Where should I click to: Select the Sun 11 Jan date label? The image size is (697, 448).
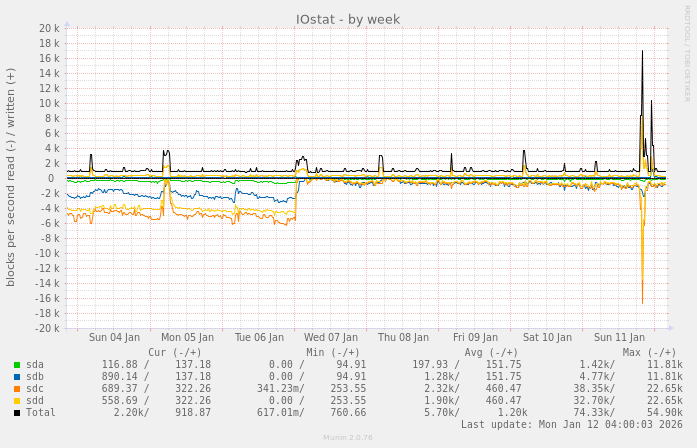(619, 338)
